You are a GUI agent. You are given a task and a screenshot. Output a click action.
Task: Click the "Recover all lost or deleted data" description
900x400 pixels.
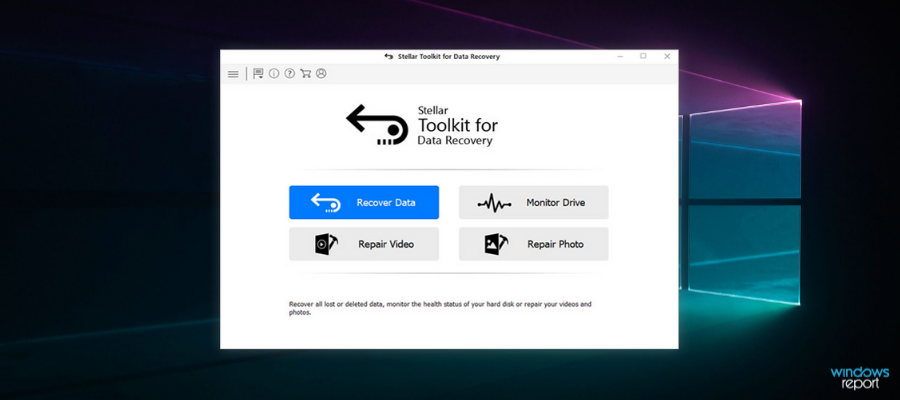440,308
